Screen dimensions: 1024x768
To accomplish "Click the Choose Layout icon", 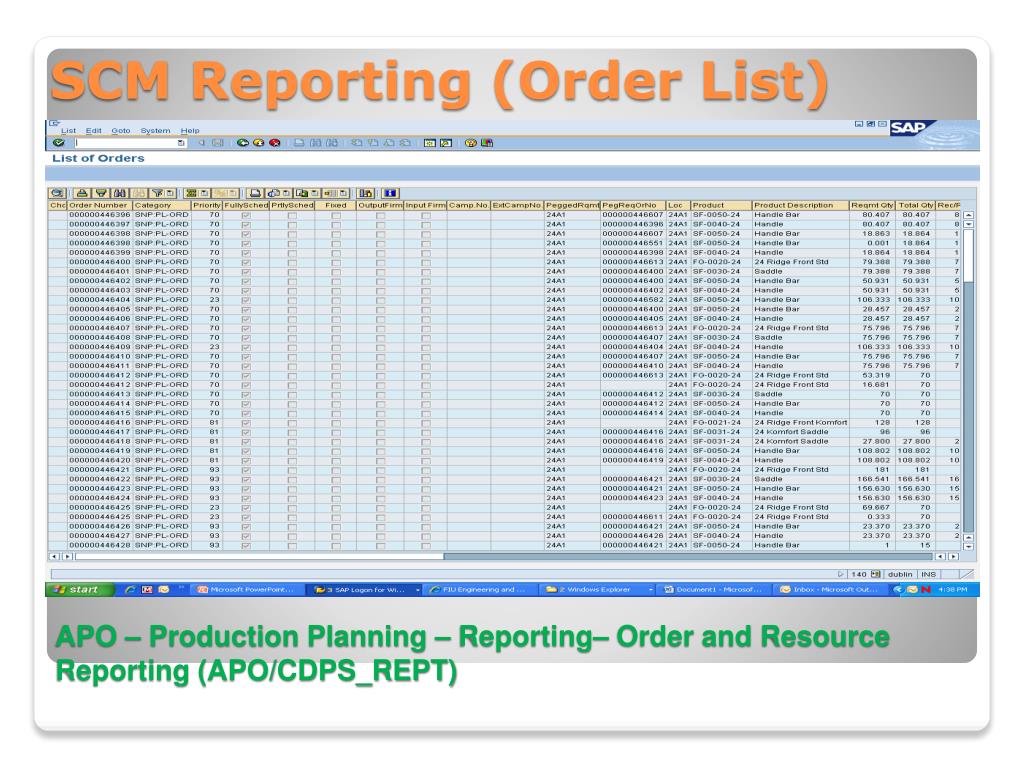I will pos(329,193).
